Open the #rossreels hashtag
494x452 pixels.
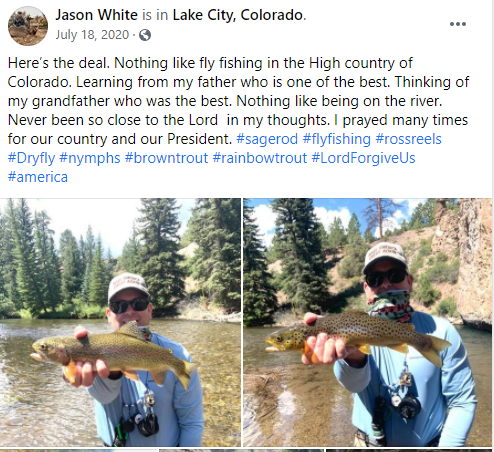pos(409,139)
